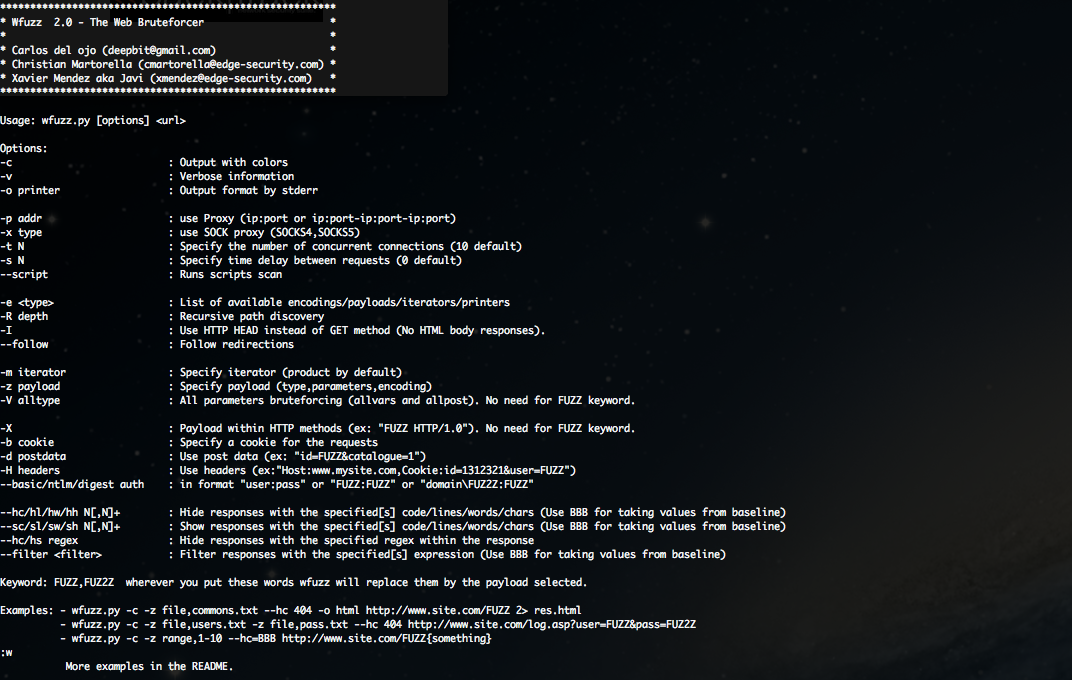The image size is (1072, 680).
Task: Click the '--filter <filter>' option
Action: (x=51, y=555)
